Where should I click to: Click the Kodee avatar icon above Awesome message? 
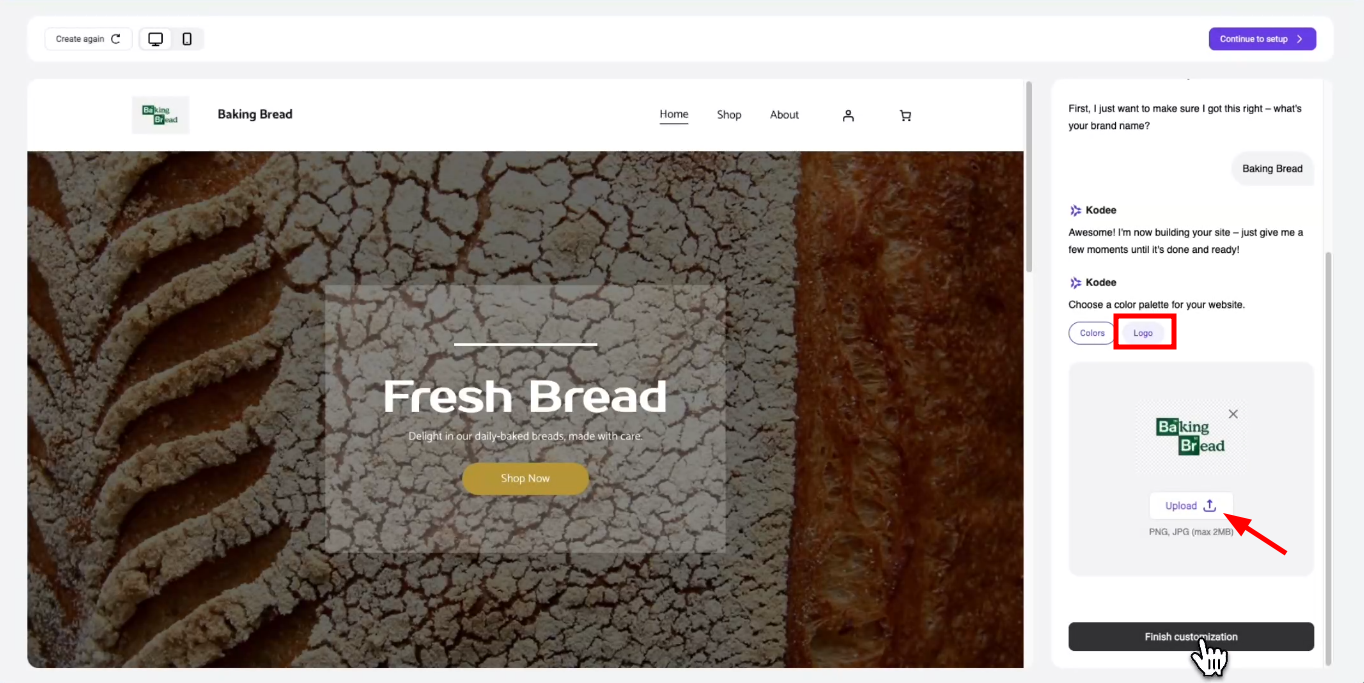click(x=1075, y=211)
